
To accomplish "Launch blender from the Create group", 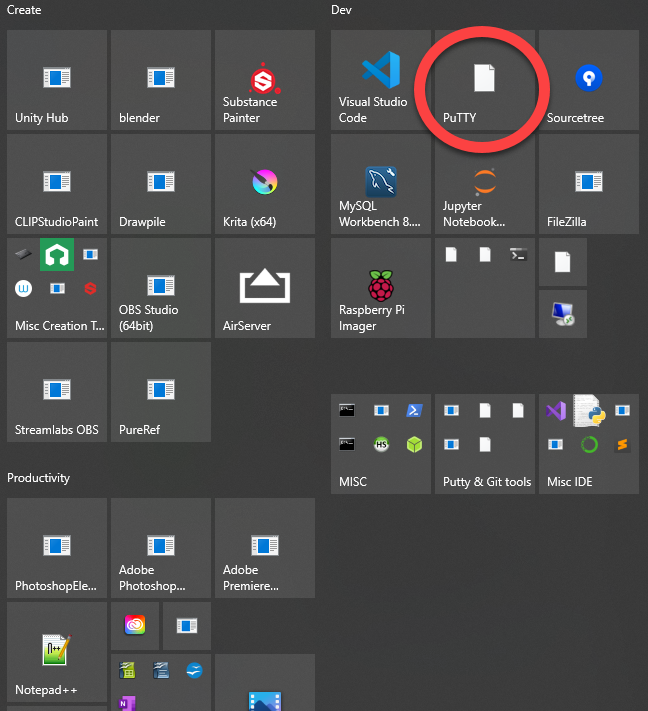I will [x=161, y=80].
